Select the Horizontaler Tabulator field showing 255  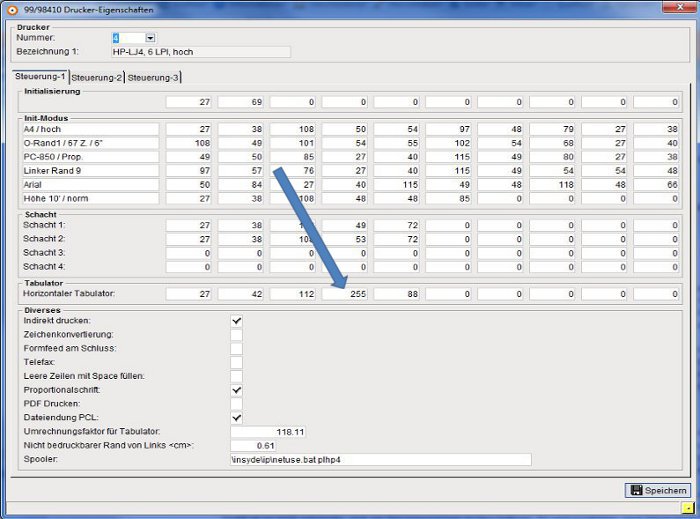[x=345, y=294]
